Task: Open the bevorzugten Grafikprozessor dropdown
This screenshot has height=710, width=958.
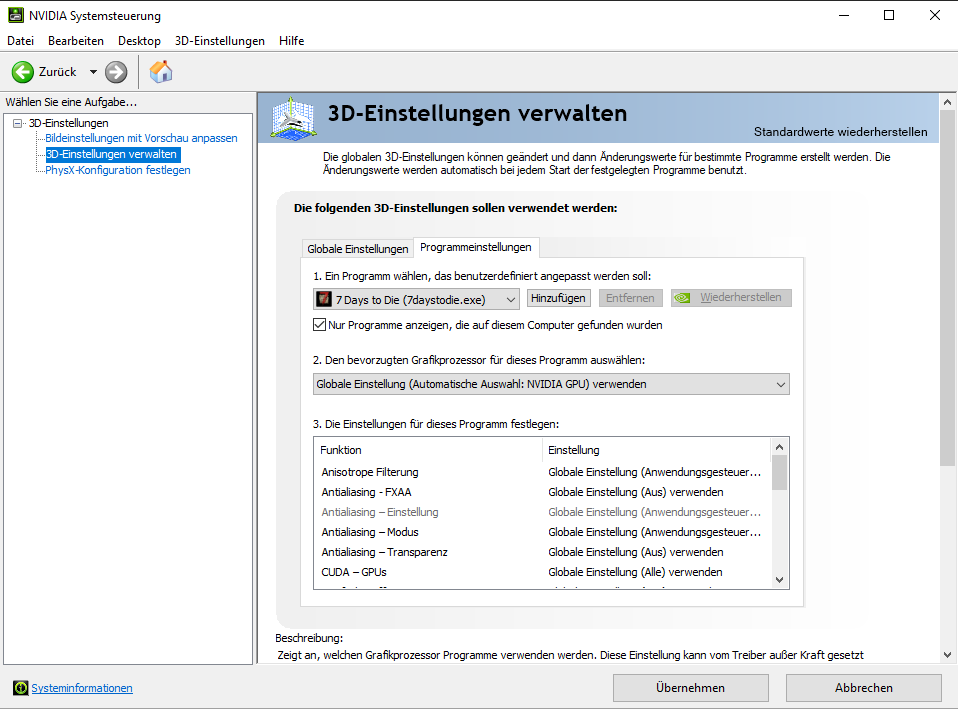Action: point(551,384)
